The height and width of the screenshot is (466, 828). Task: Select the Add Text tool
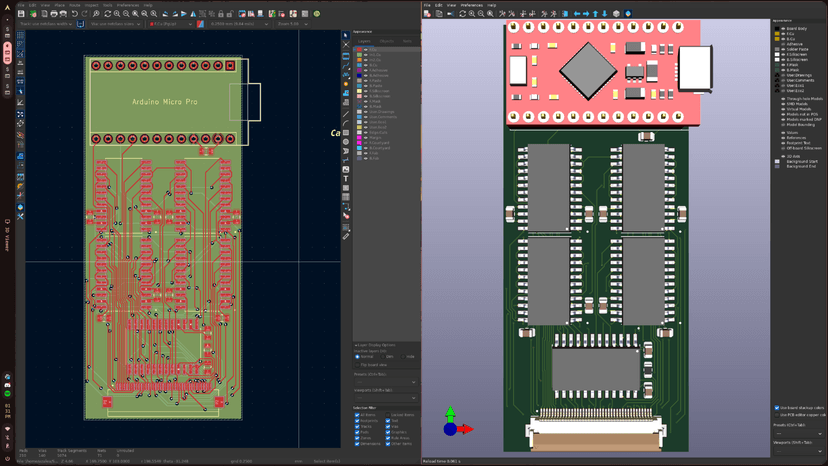346,178
